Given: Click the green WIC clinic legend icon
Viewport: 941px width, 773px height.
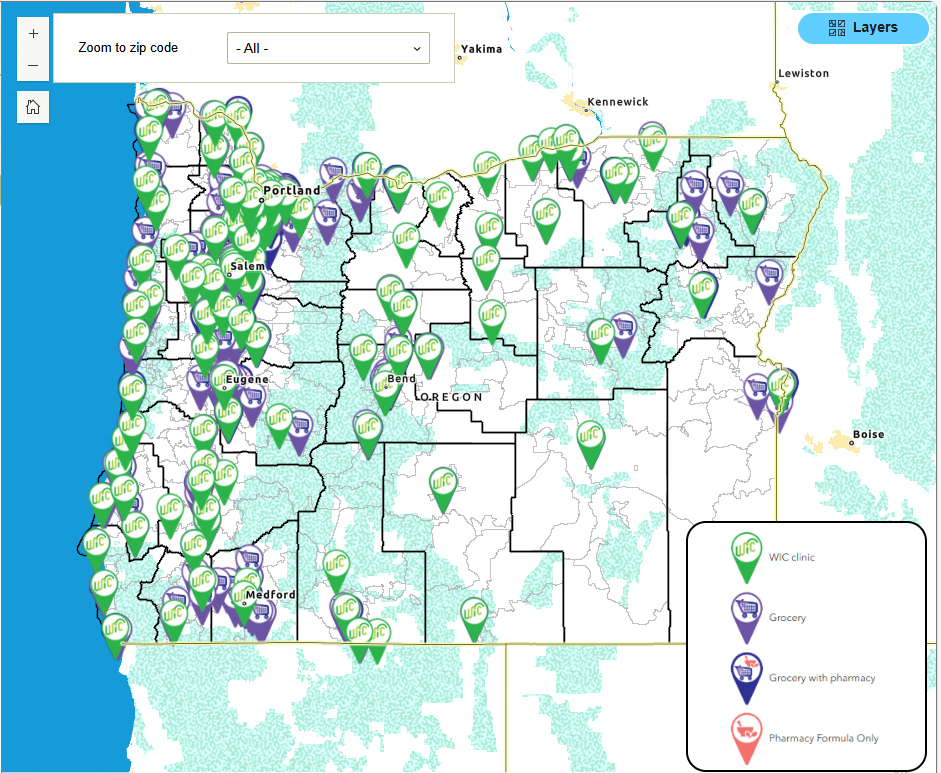Looking at the screenshot, I should pos(747,558).
